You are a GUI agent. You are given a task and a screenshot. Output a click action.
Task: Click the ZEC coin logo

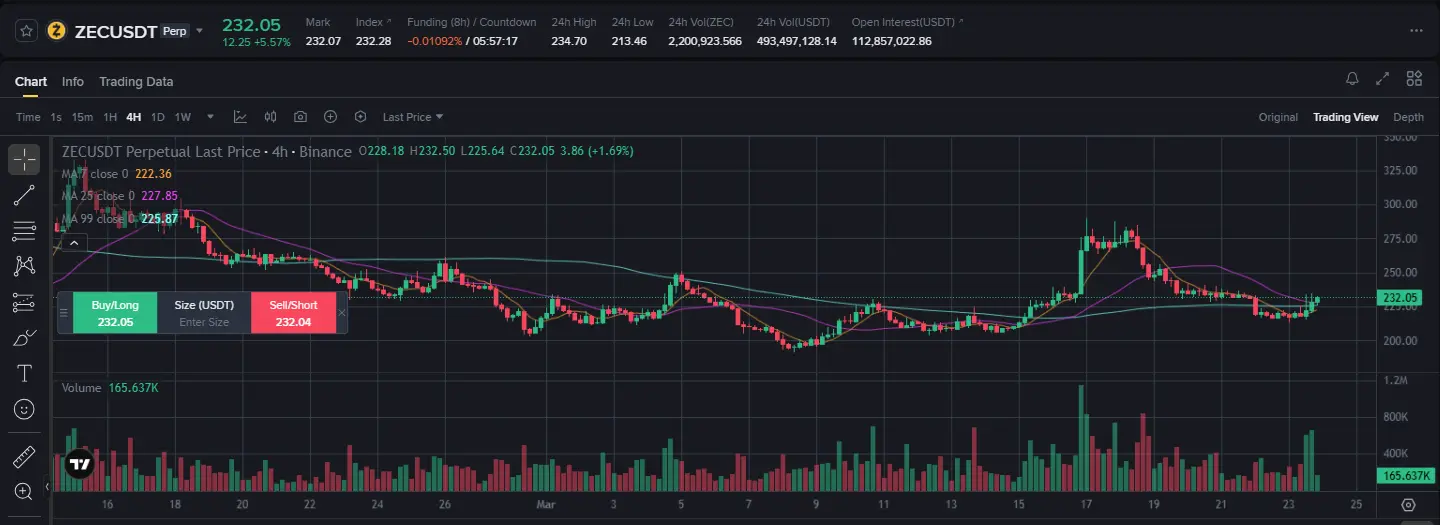coord(57,31)
